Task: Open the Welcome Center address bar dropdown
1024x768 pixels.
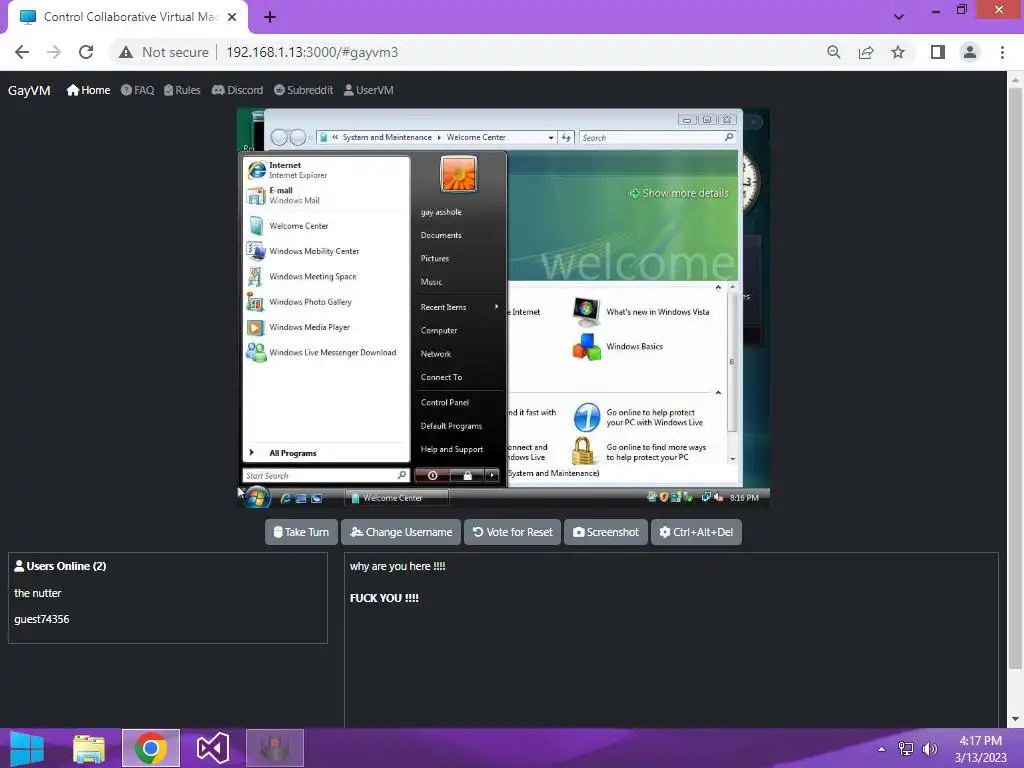Action: point(551,137)
